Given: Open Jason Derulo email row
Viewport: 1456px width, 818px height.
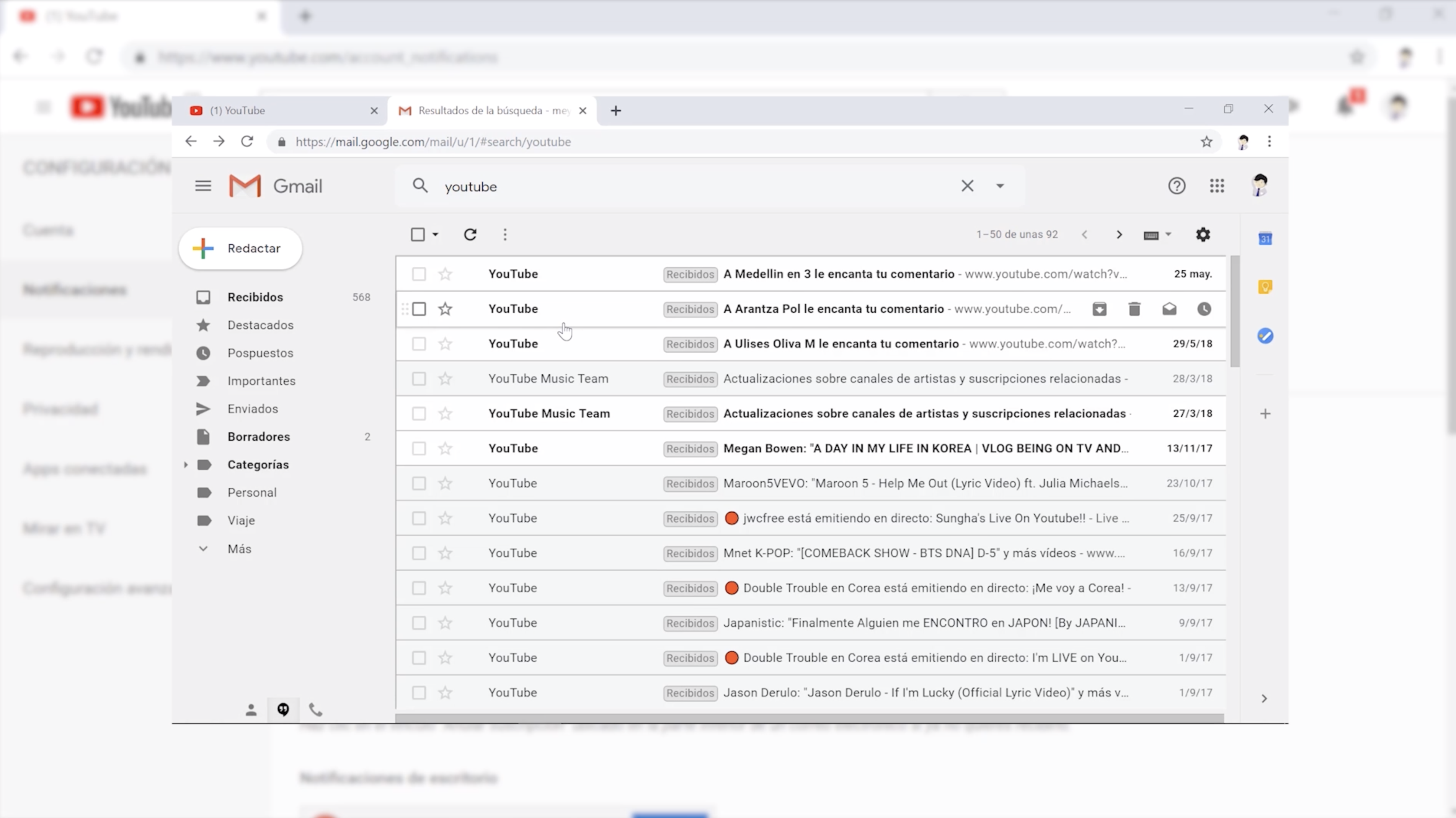Looking at the screenshot, I should click(811, 693).
